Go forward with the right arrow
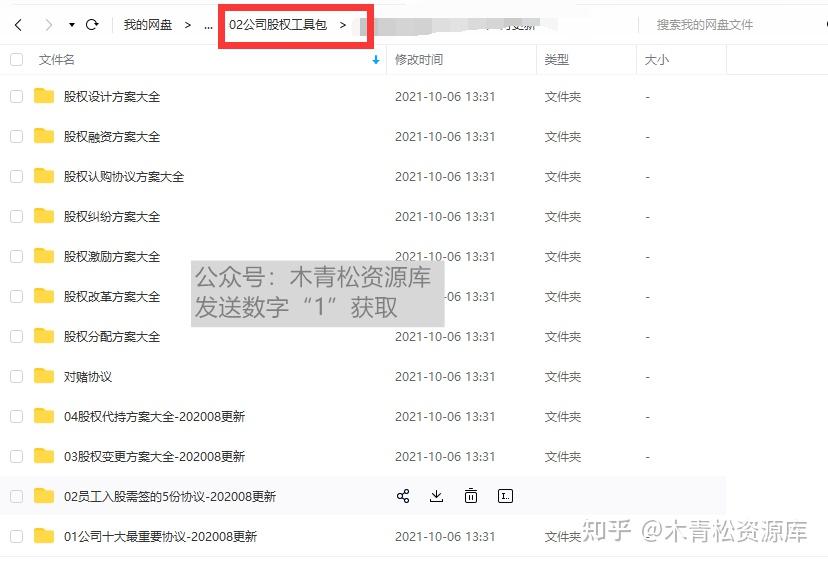828x564 pixels. click(x=48, y=25)
